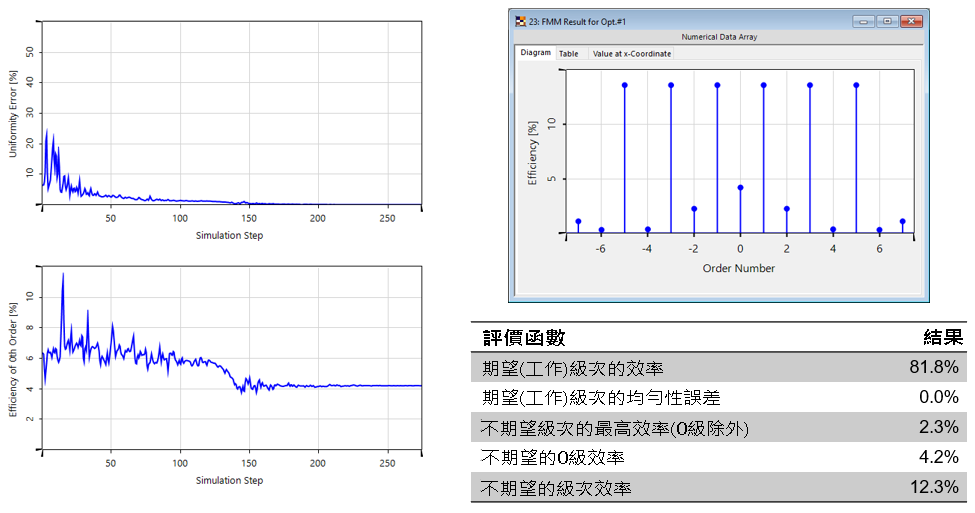Click the window title '23: FMM Result for Opt.#1'
Screen dimensions: 975x513
click(578, 22)
